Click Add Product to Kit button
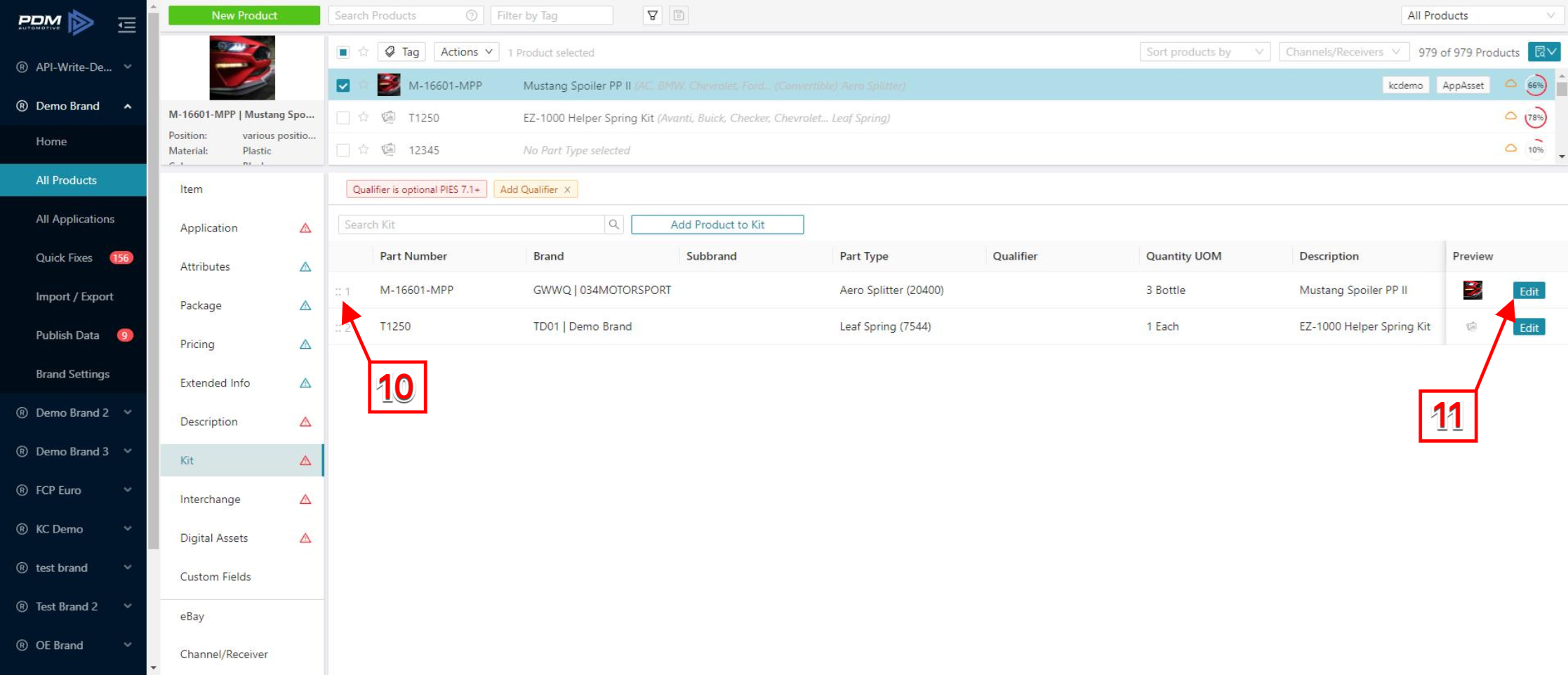This screenshot has height=675, width=1568. pyautogui.click(x=717, y=225)
